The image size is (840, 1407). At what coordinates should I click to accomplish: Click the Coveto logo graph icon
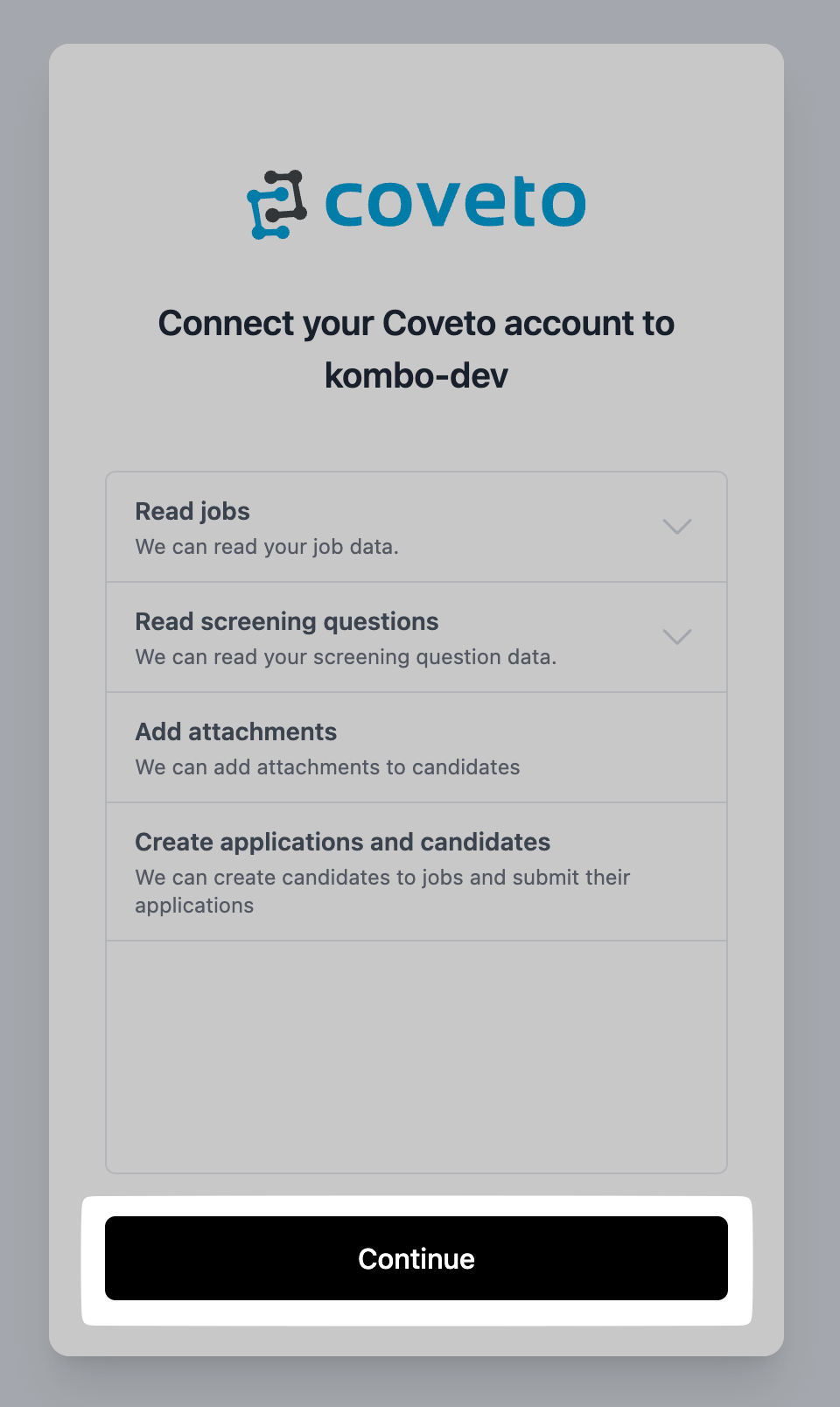[276, 205]
